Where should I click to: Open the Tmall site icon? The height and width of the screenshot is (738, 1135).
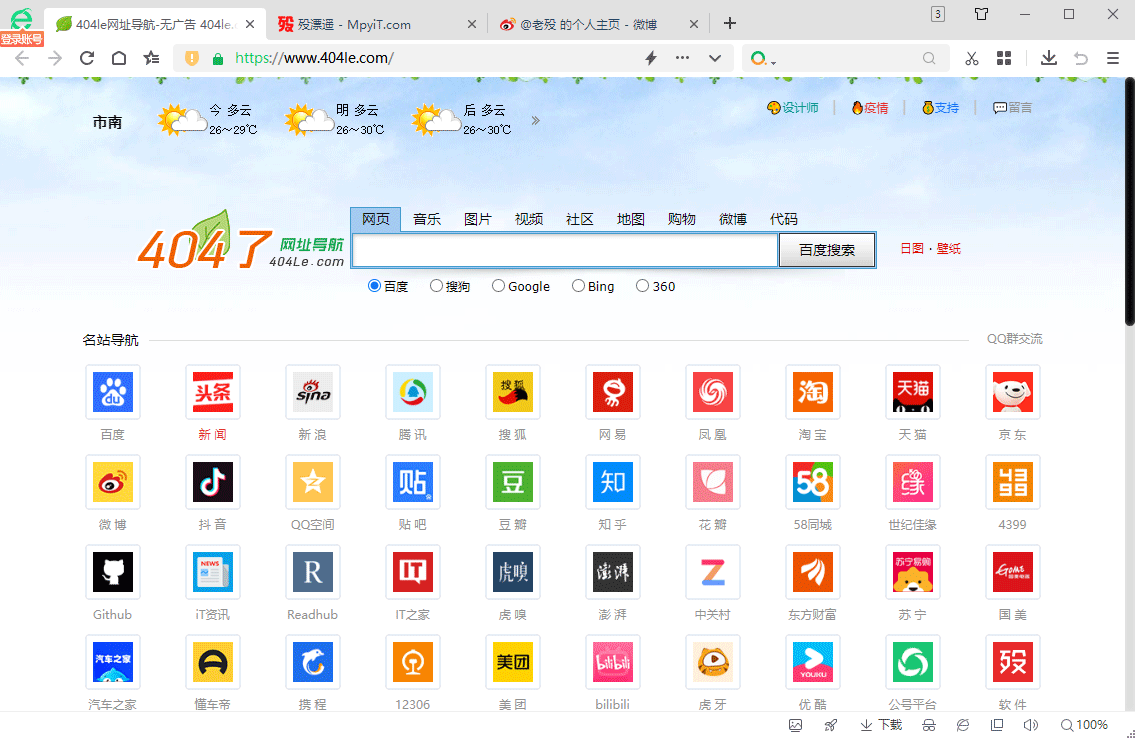912,392
